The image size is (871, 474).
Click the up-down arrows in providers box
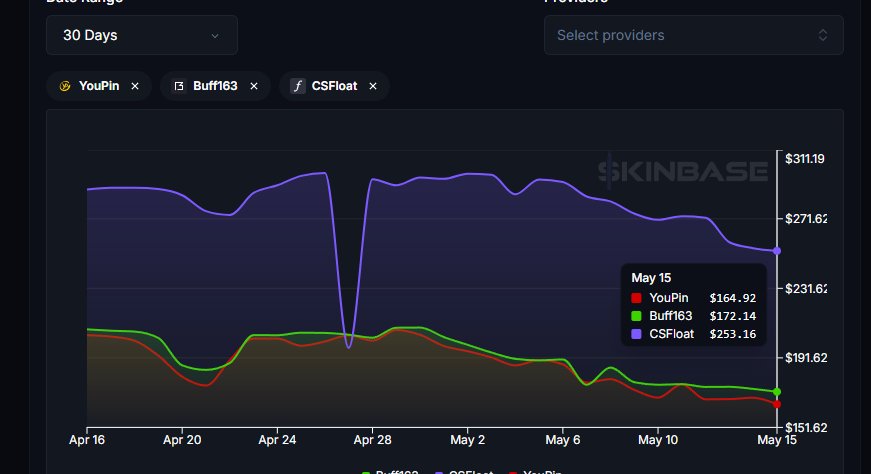[823, 35]
